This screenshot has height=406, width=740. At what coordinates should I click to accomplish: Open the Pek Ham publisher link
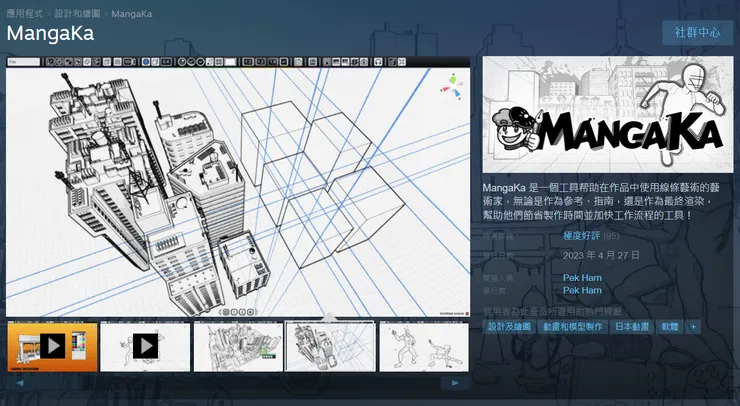582,290
